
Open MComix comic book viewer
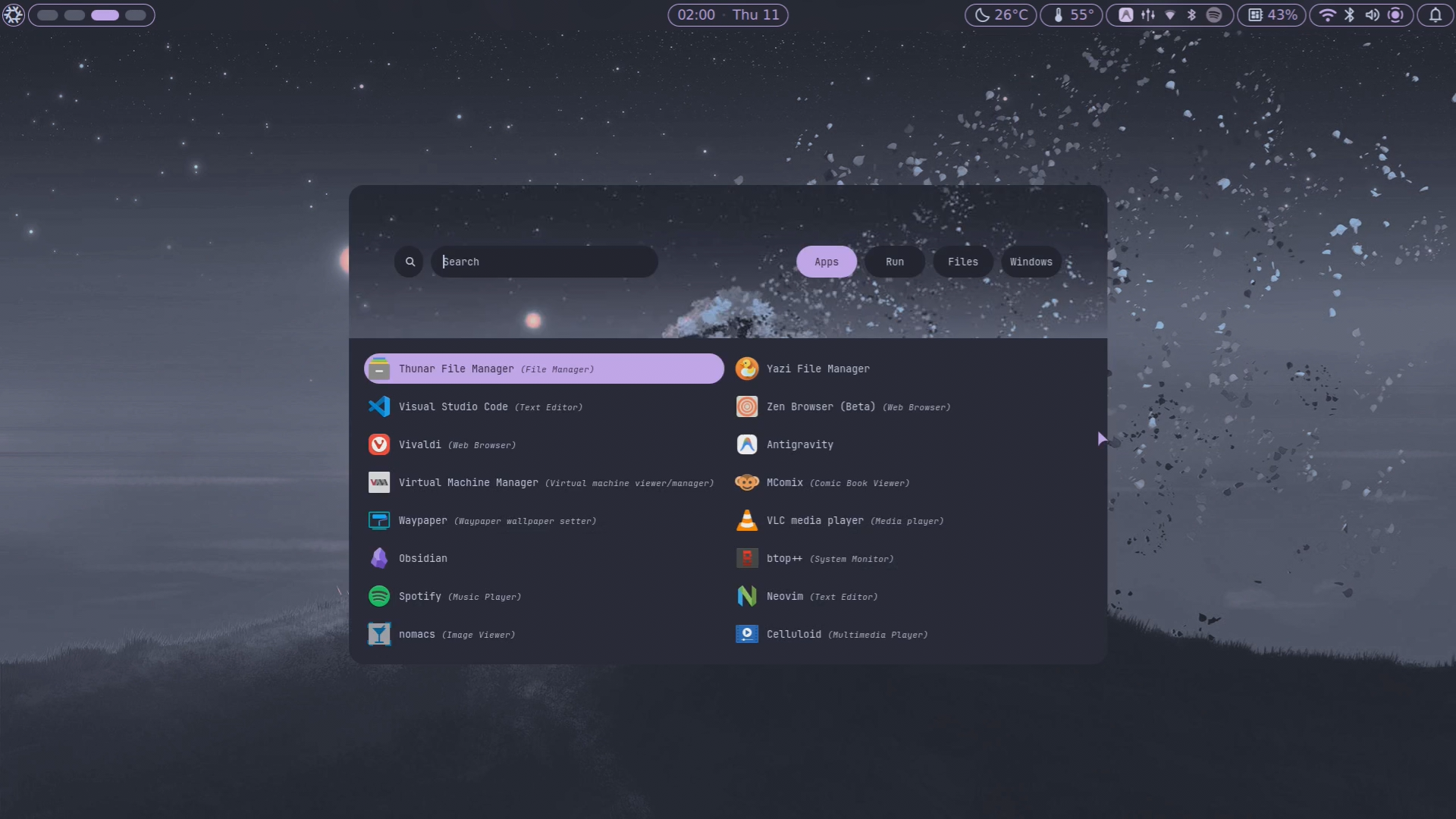pyautogui.click(x=912, y=482)
